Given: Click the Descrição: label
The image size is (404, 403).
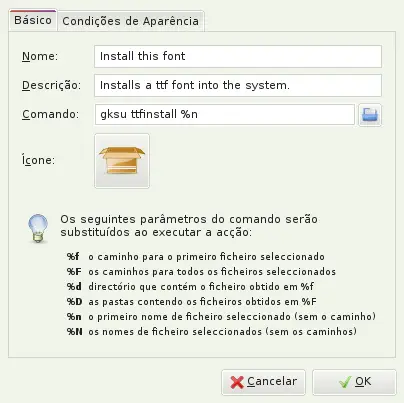Looking at the screenshot, I should [51, 85].
